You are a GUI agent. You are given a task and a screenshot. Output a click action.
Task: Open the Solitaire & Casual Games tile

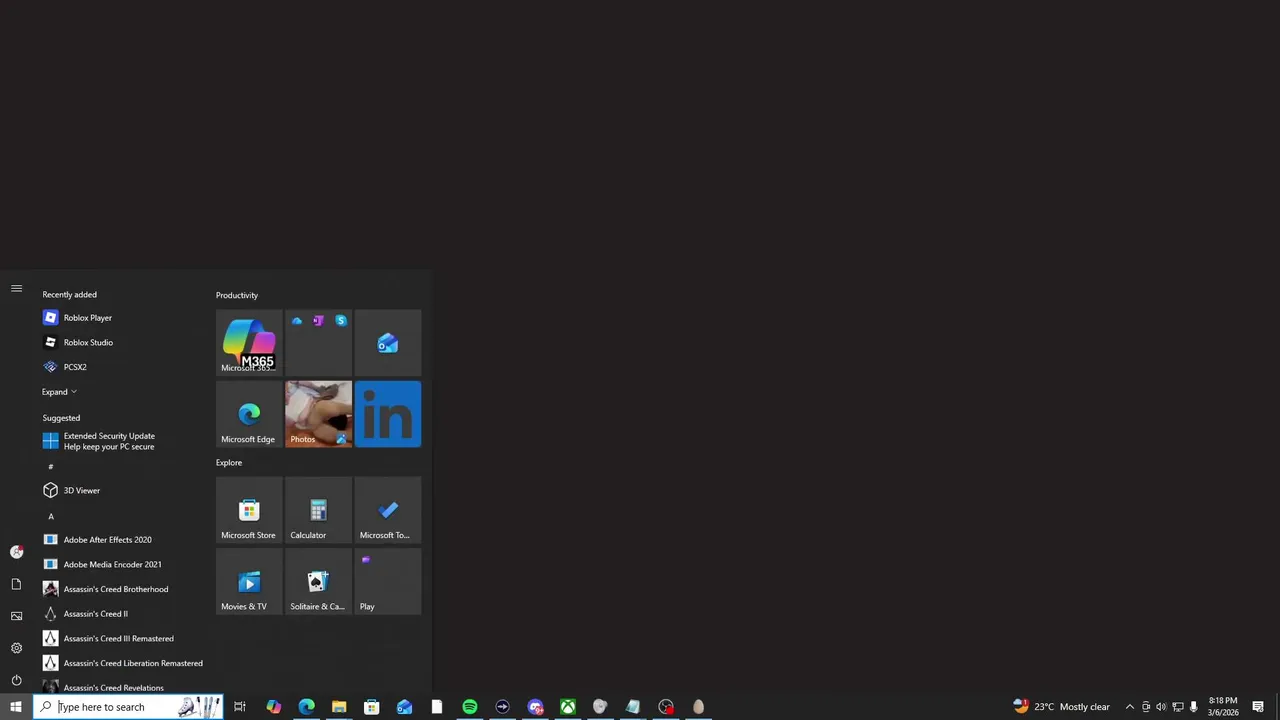tap(318, 581)
